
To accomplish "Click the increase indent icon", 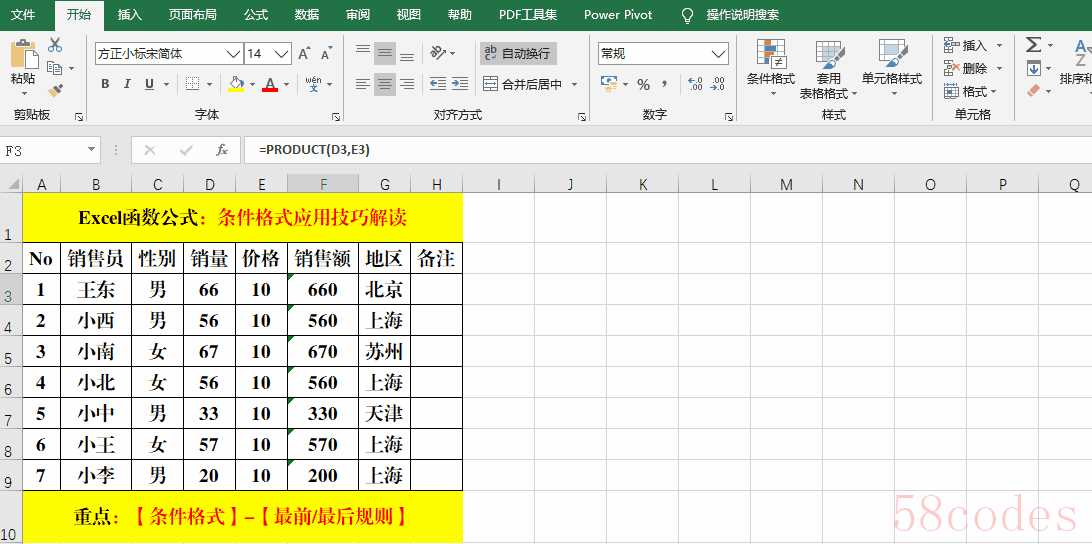I will pyautogui.click(x=459, y=85).
